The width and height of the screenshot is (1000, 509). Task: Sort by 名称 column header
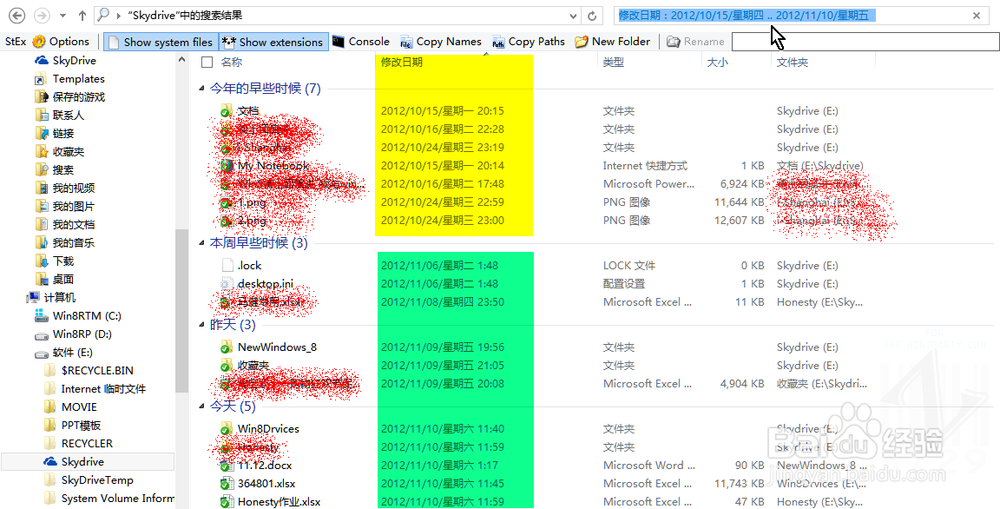pos(232,62)
